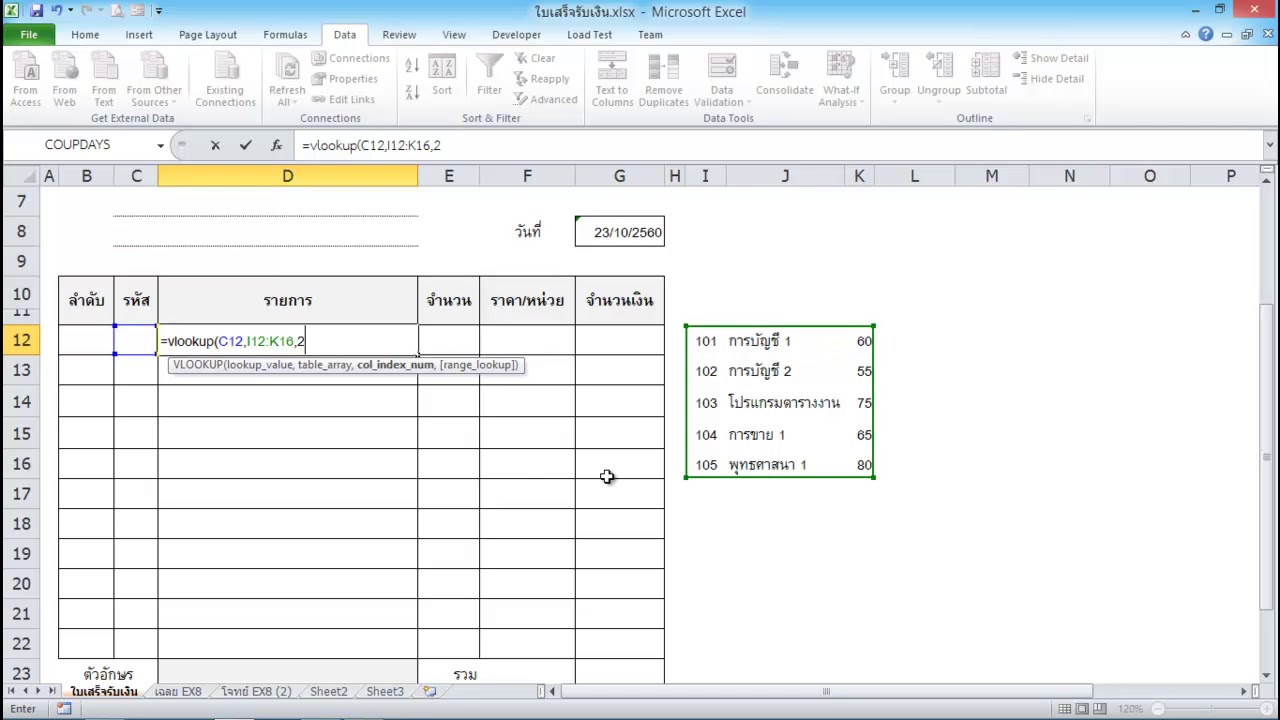Open the เฉลย EX8 sheet tab

pos(178,691)
